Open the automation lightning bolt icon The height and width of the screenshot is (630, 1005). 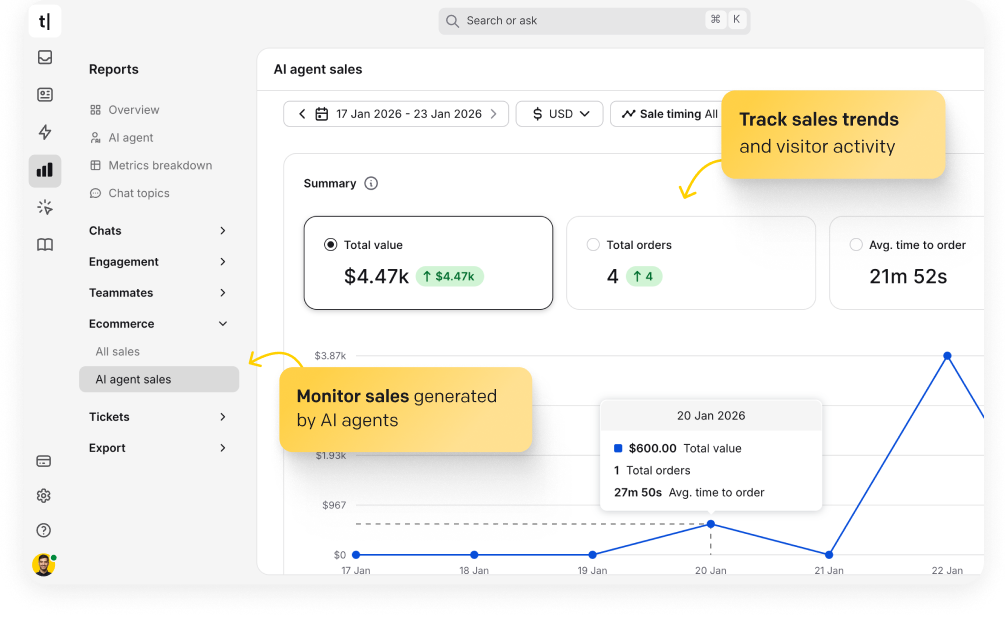pyautogui.click(x=44, y=132)
